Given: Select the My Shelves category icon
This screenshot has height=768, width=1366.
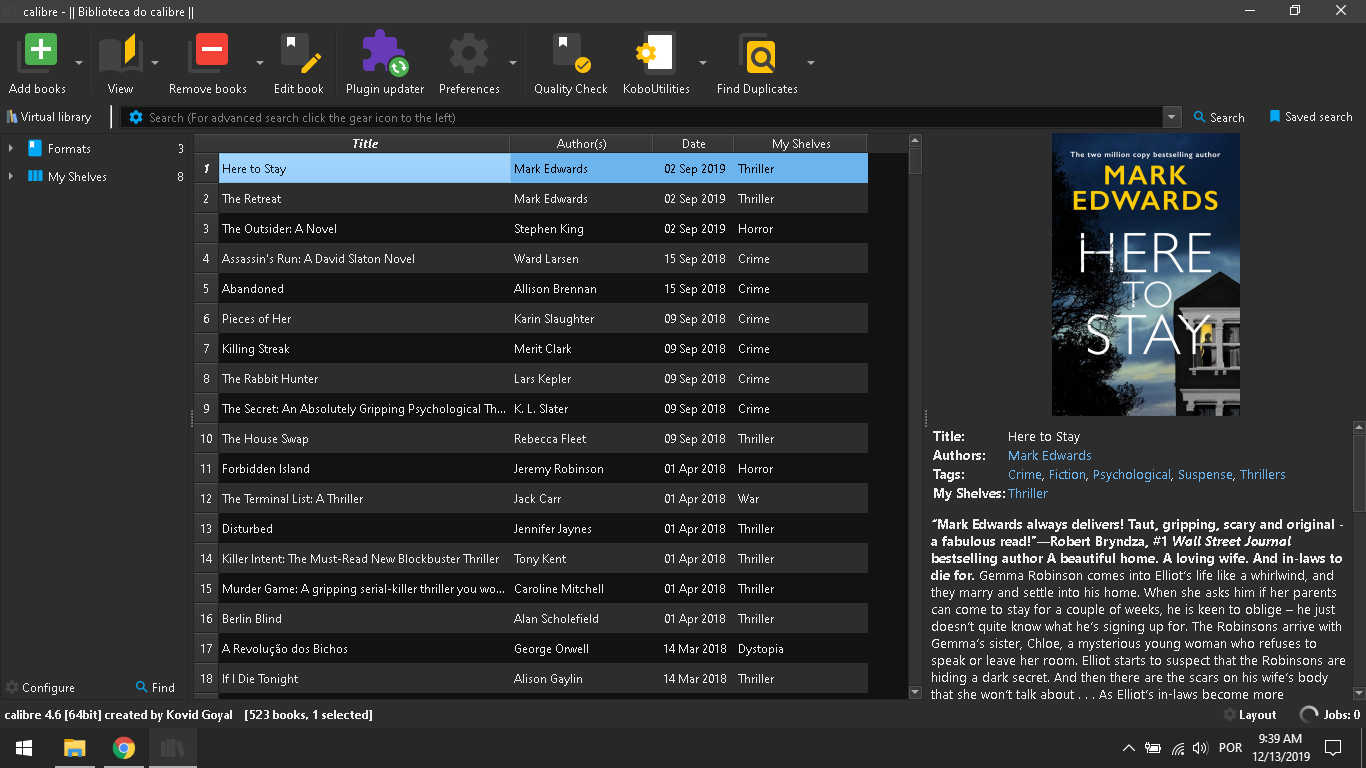Looking at the screenshot, I should [35, 176].
